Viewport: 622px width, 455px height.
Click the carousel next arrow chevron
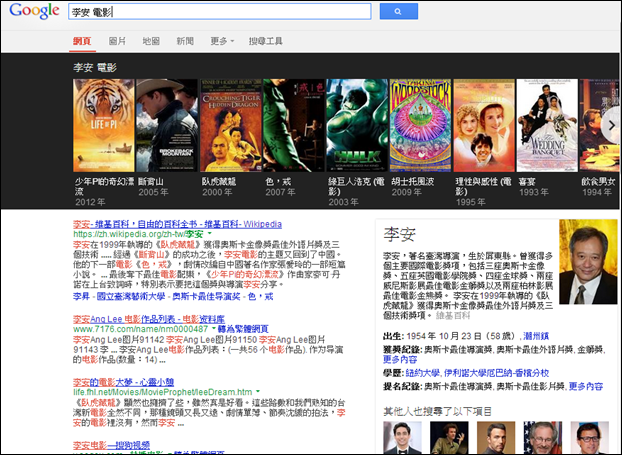coord(611,125)
